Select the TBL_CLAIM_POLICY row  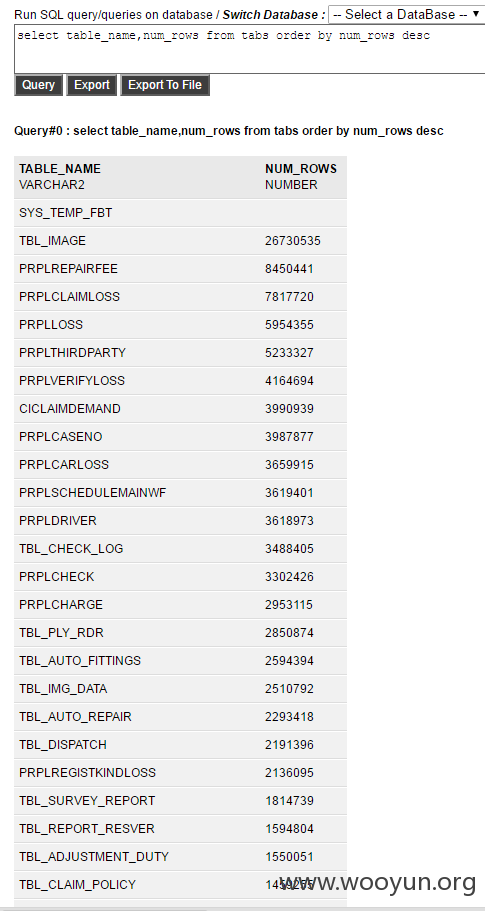point(180,884)
